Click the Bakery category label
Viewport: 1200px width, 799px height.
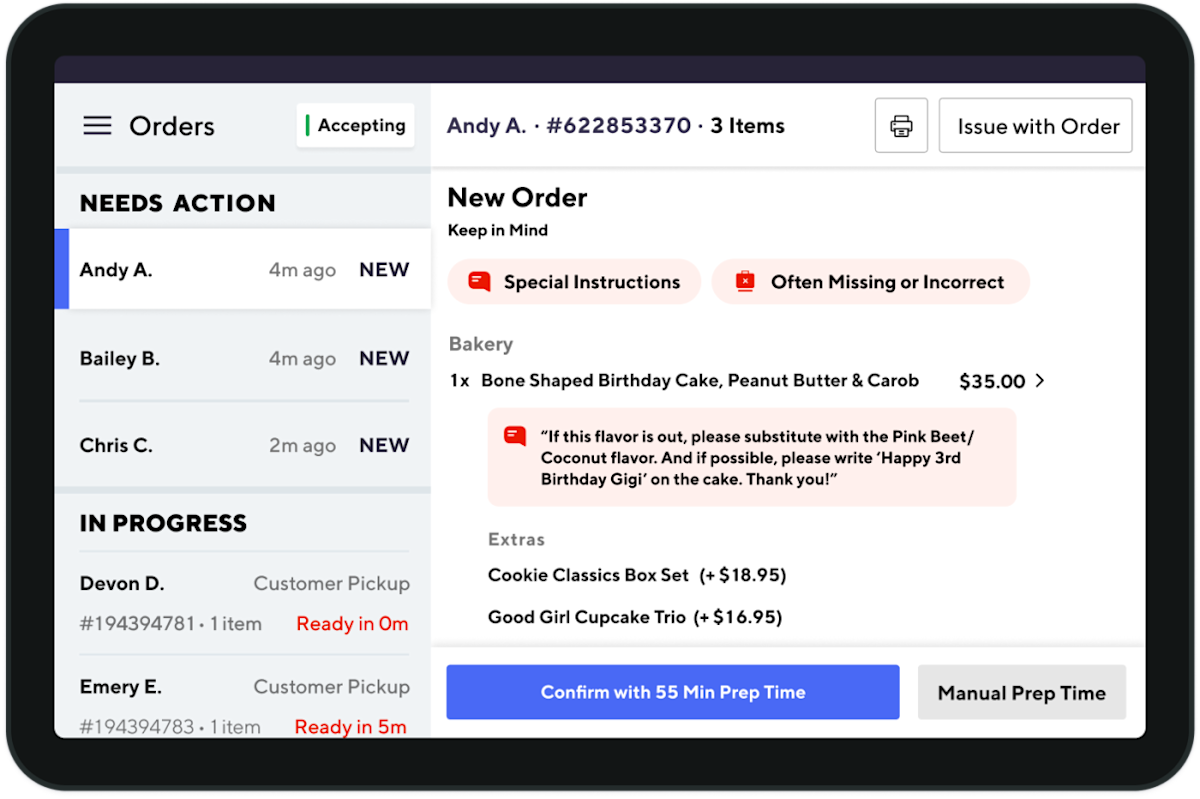click(481, 344)
